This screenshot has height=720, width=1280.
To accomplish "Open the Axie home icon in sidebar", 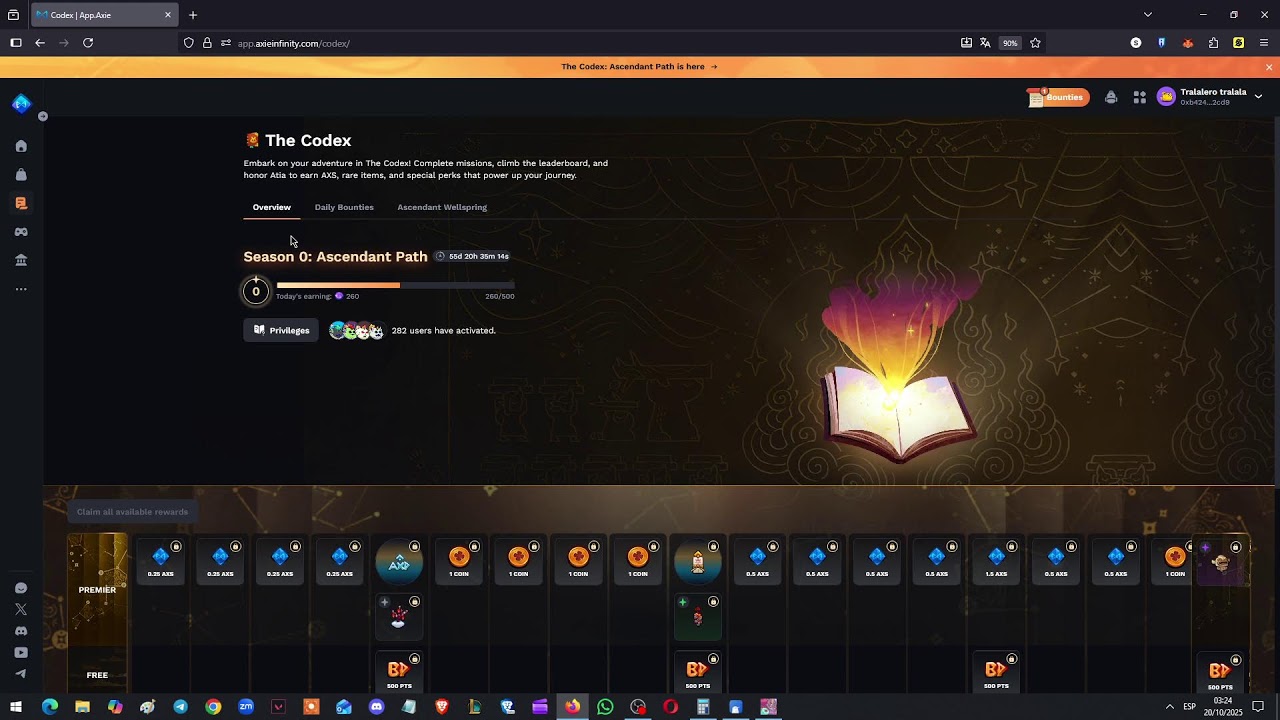I will coord(21,146).
